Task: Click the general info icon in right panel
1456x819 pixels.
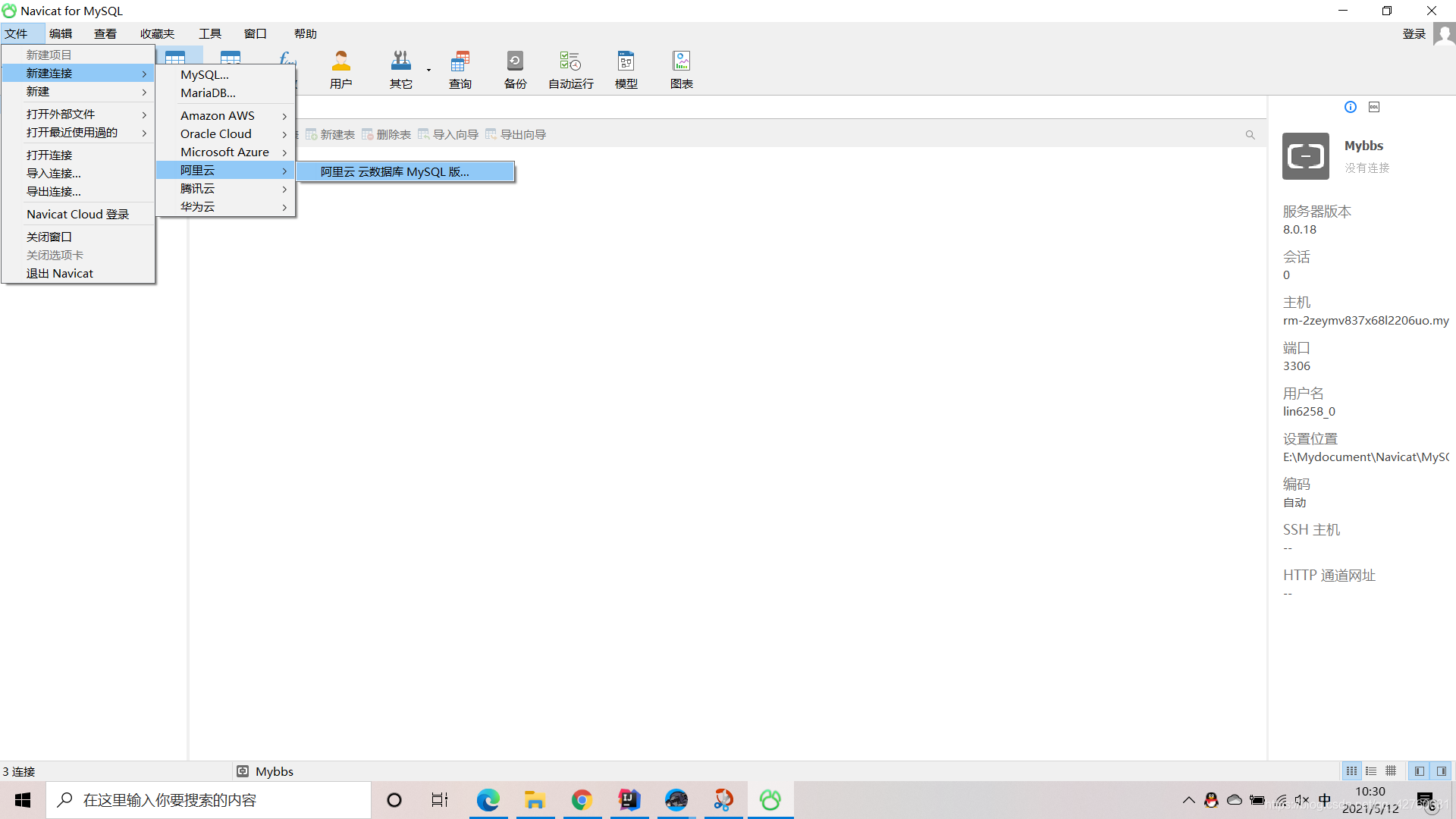Action: point(1351,107)
